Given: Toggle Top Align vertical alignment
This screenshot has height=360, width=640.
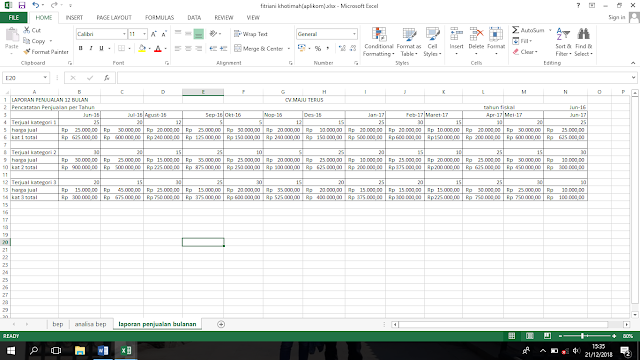Looking at the screenshot, I should click(x=178, y=34).
